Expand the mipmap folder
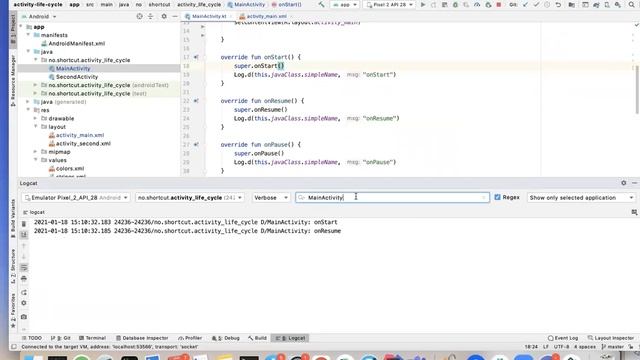The height and width of the screenshot is (360, 640). 36,152
